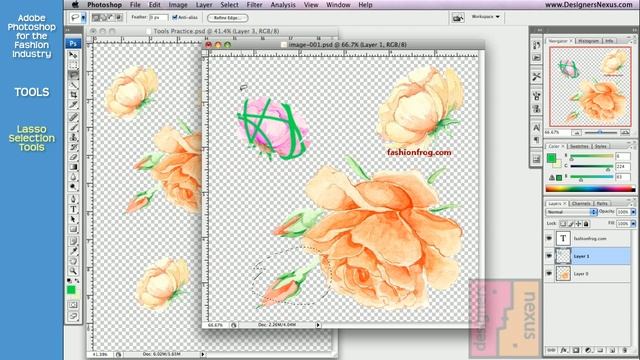Select the Blur tool
The image size is (640, 360).
click(73, 177)
